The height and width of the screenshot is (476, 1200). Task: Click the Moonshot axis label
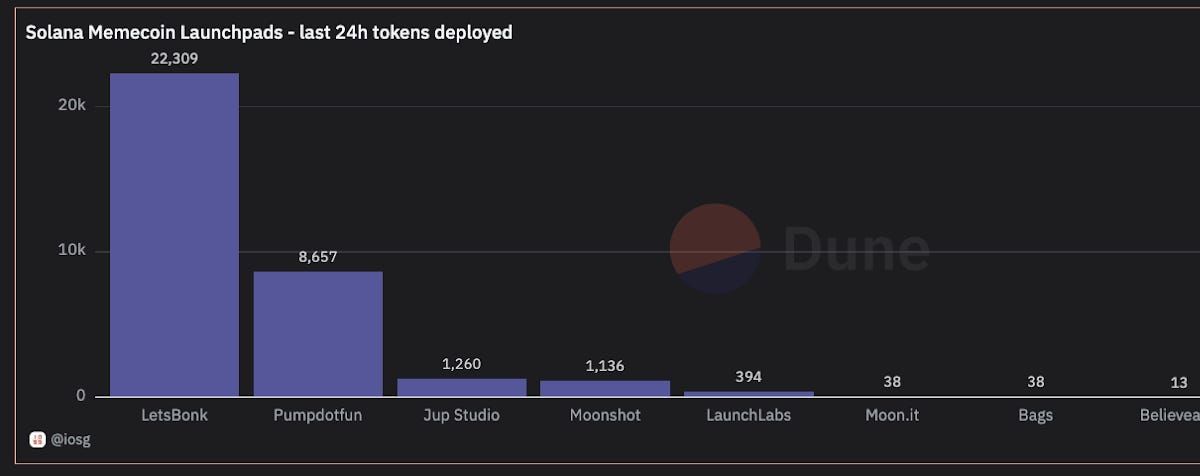605,415
